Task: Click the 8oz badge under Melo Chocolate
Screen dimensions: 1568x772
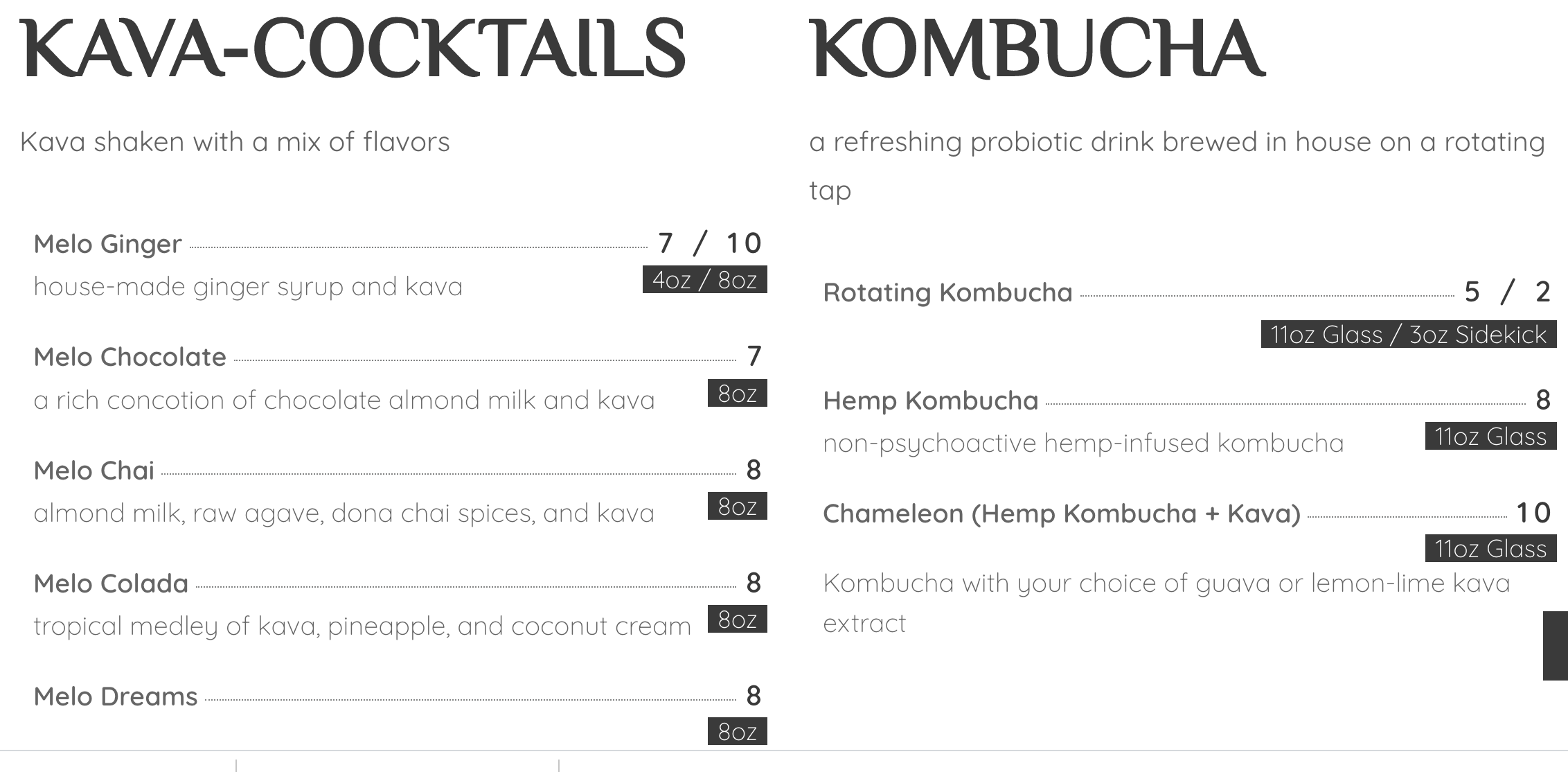Action: (x=738, y=394)
